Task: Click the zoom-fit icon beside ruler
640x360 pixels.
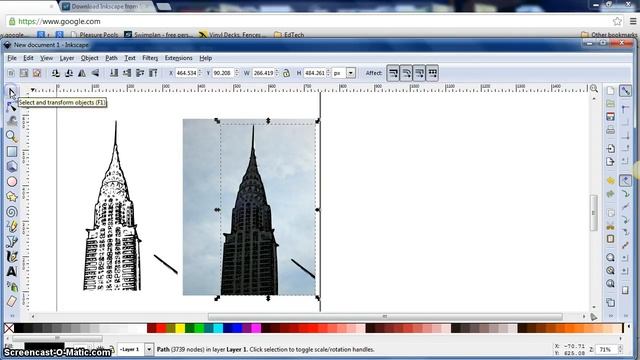Action: (x=594, y=88)
